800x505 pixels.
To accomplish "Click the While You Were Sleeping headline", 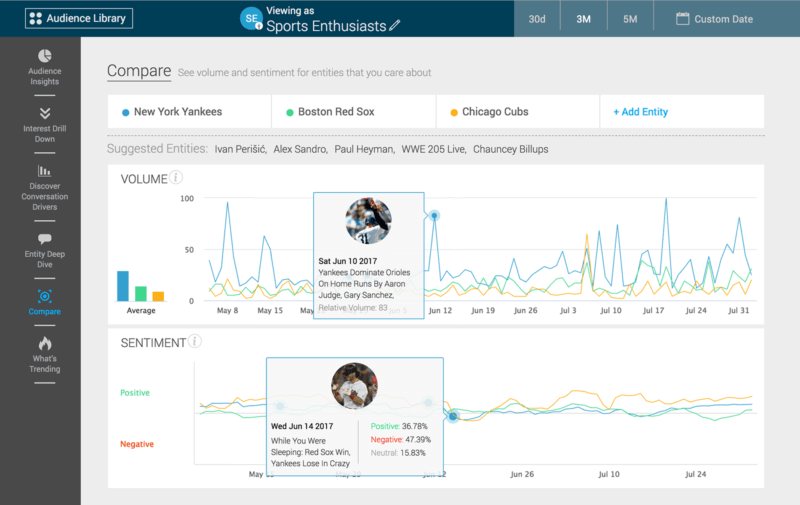I will click(311, 452).
